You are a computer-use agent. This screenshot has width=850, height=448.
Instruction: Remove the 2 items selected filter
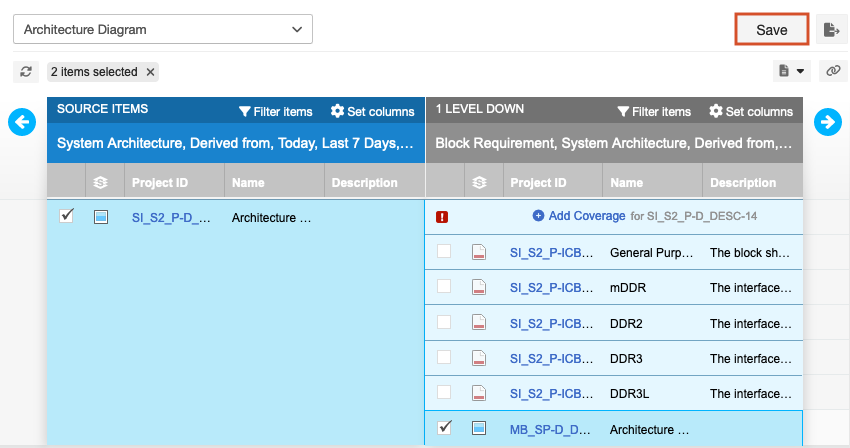pyautogui.click(x=150, y=72)
